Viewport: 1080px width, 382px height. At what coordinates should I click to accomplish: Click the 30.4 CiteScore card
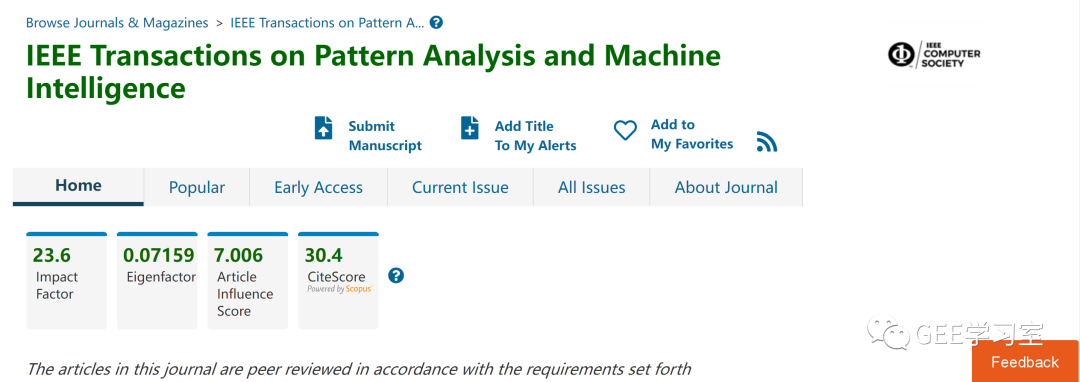338,281
